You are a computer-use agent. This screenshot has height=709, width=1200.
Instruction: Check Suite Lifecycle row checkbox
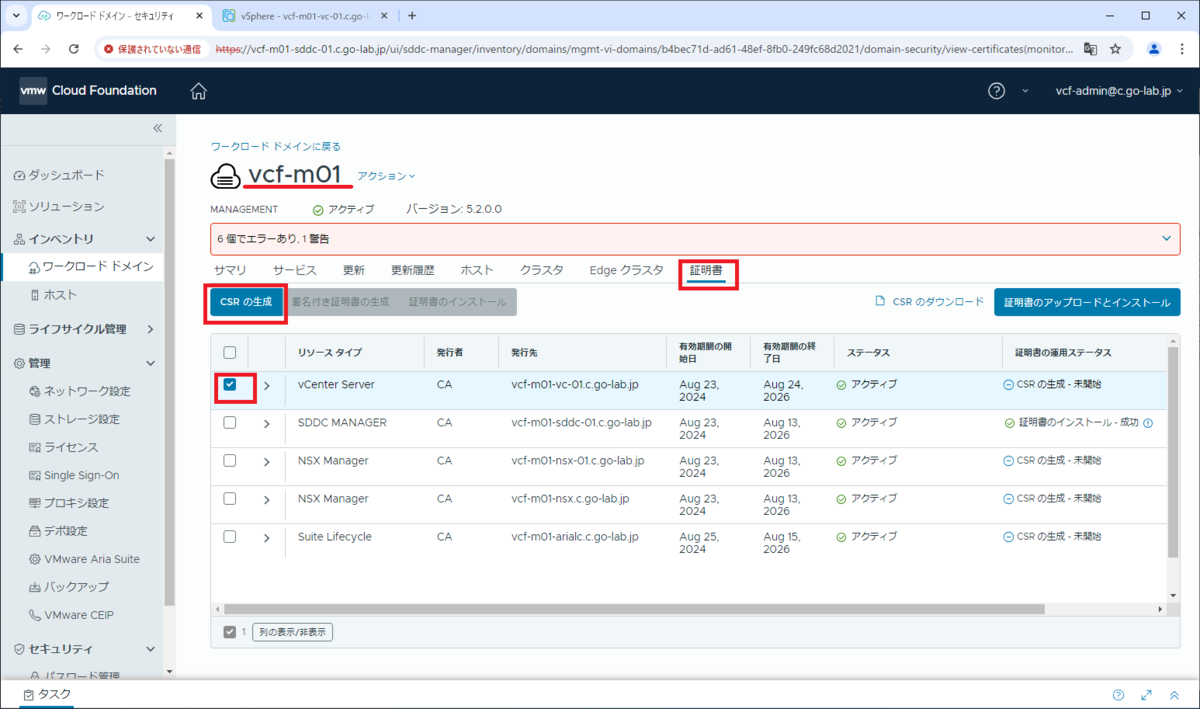pyautogui.click(x=230, y=537)
